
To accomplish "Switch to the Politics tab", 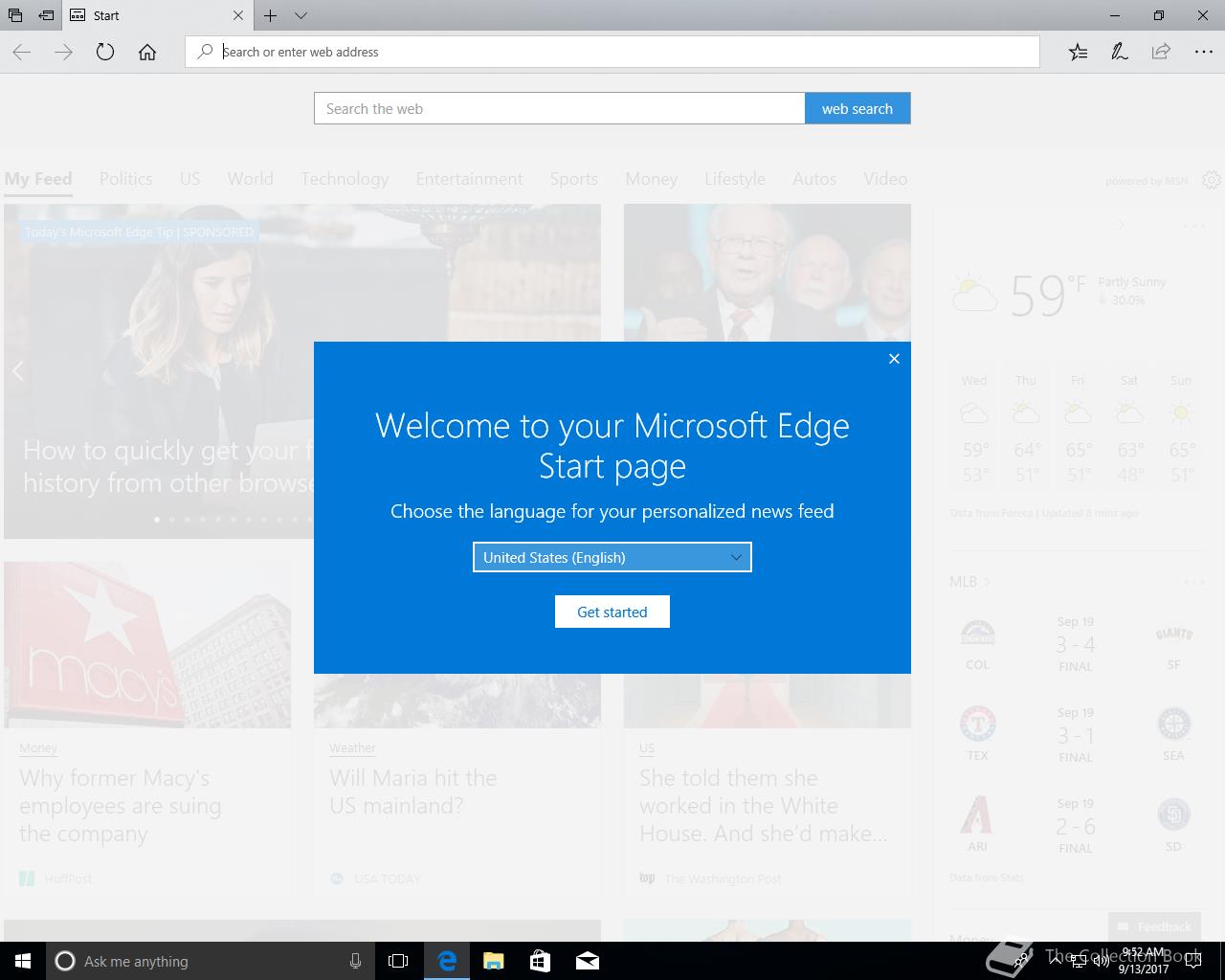I will point(126,179).
